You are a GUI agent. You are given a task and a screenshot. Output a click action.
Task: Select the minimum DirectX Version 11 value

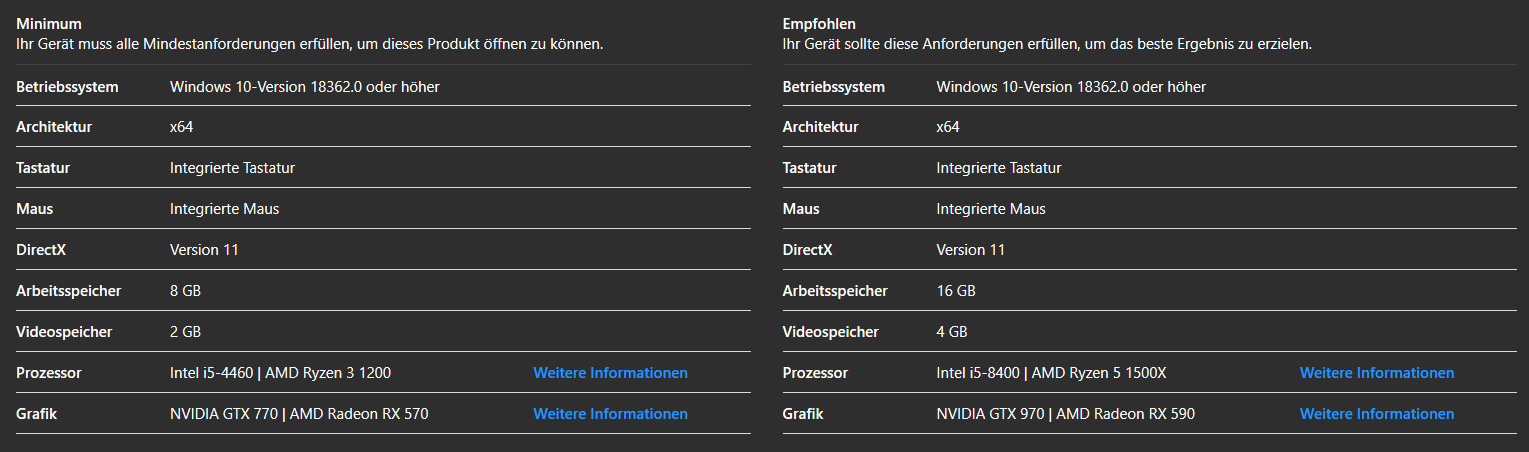(204, 250)
